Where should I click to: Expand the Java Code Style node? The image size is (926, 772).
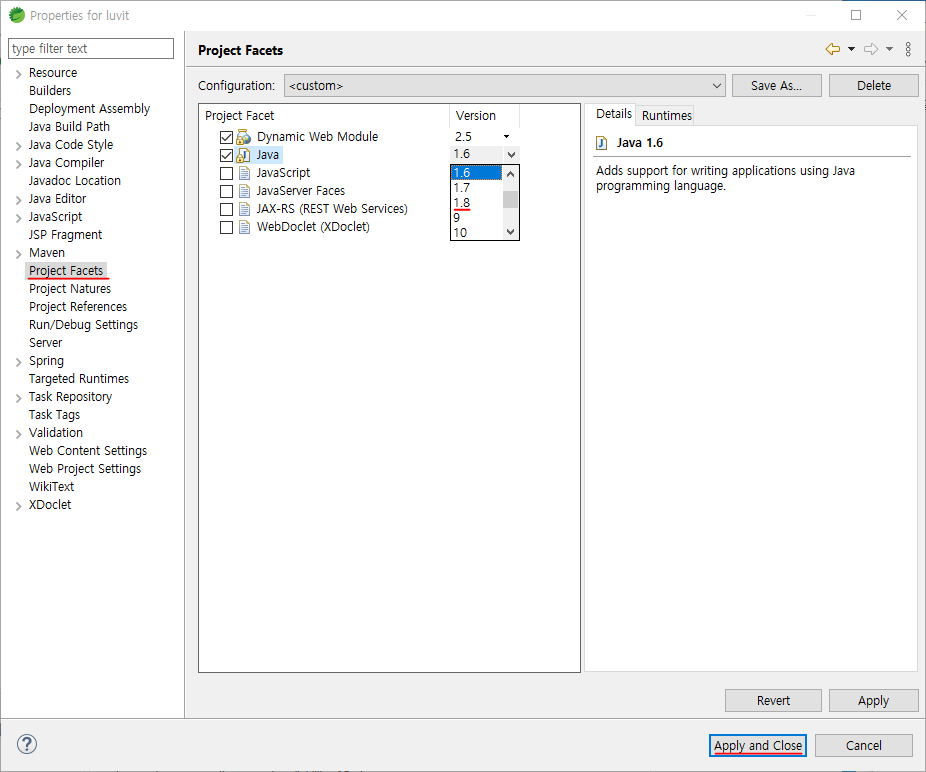[18, 145]
